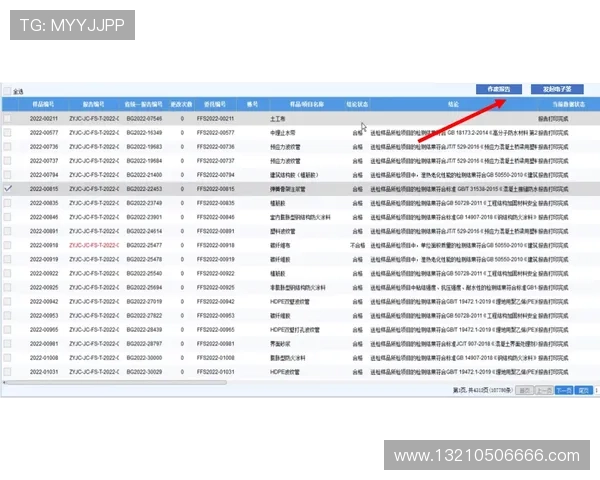Click the 上一页 previous-page button
Viewport: 600px width, 480px height.
544,390
